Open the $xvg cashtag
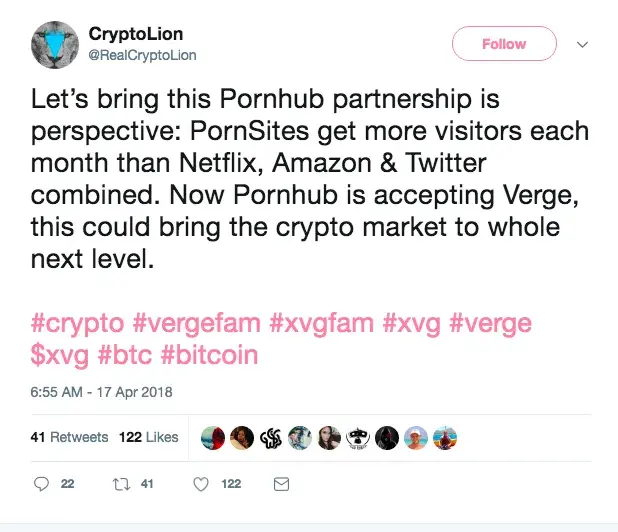 pyautogui.click(x=60, y=355)
